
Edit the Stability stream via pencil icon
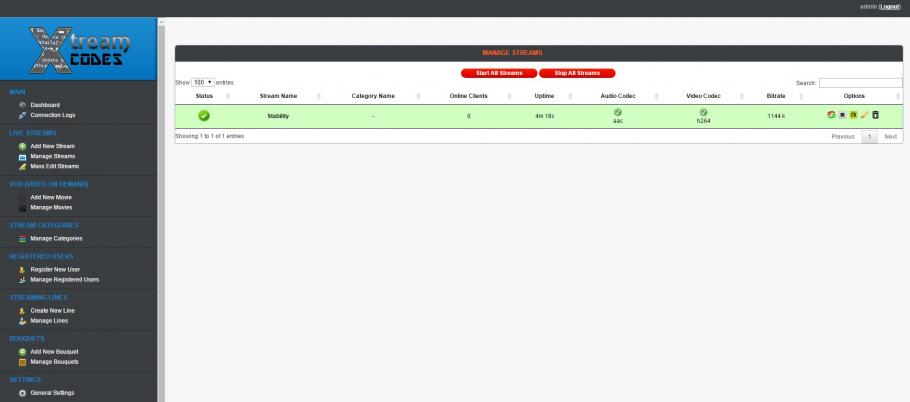click(864, 115)
